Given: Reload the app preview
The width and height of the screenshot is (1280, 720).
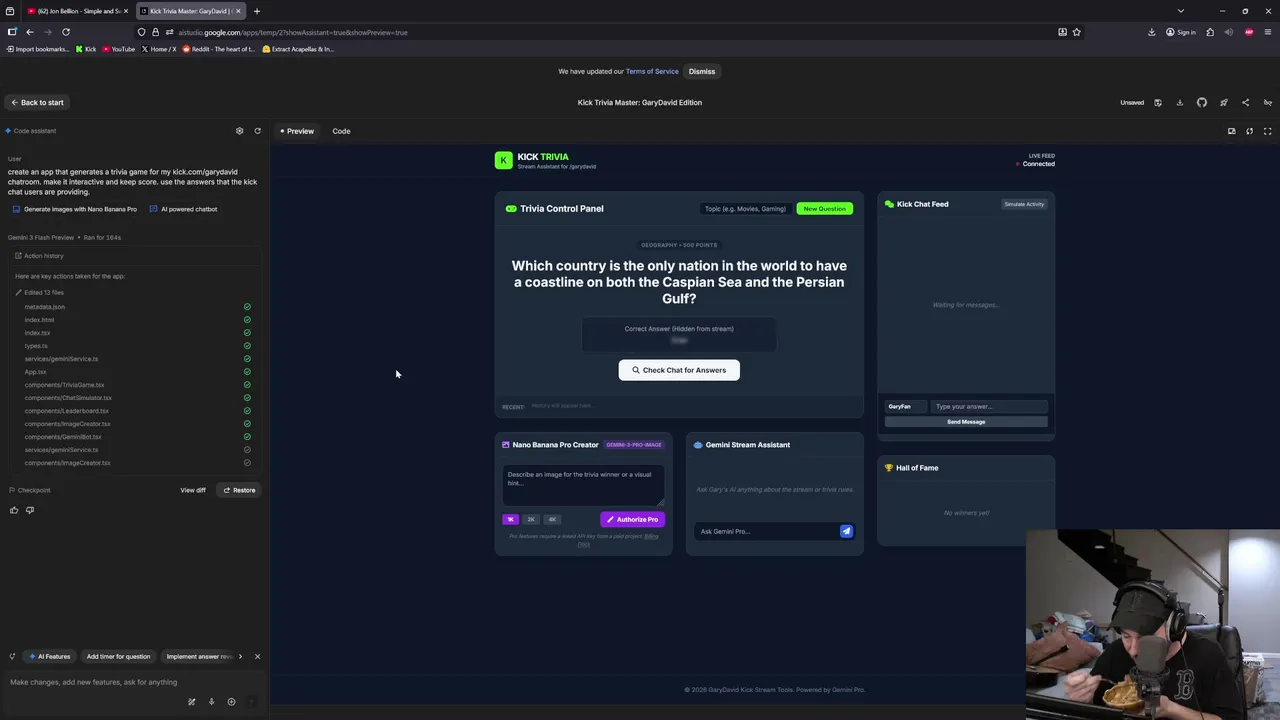Looking at the screenshot, I should pos(1249,131).
